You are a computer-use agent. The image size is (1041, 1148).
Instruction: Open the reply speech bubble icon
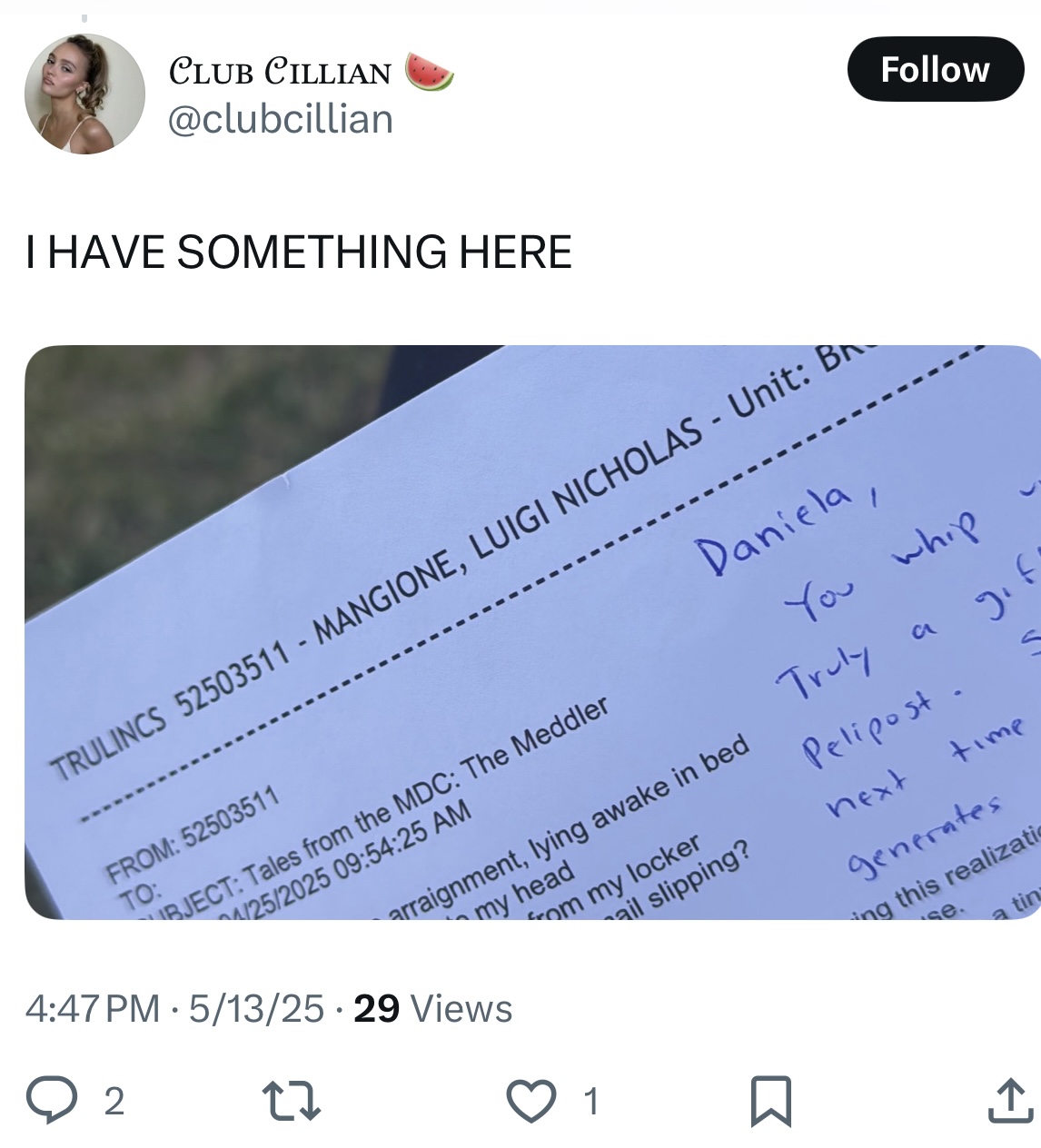(52, 1099)
